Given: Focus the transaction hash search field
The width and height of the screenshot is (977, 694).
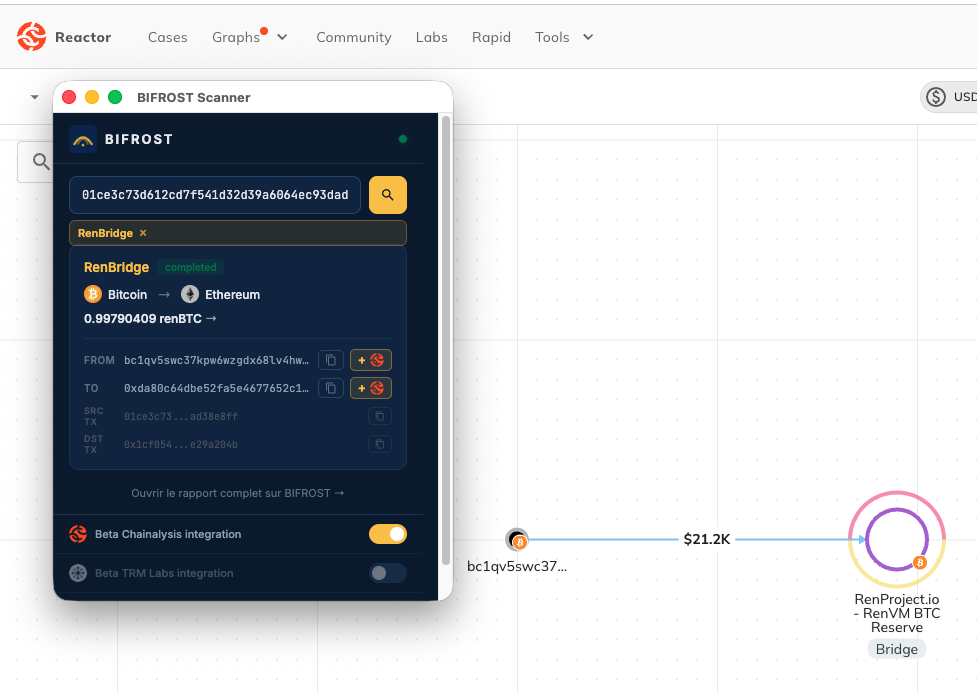Looking at the screenshot, I should pos(215,195).
